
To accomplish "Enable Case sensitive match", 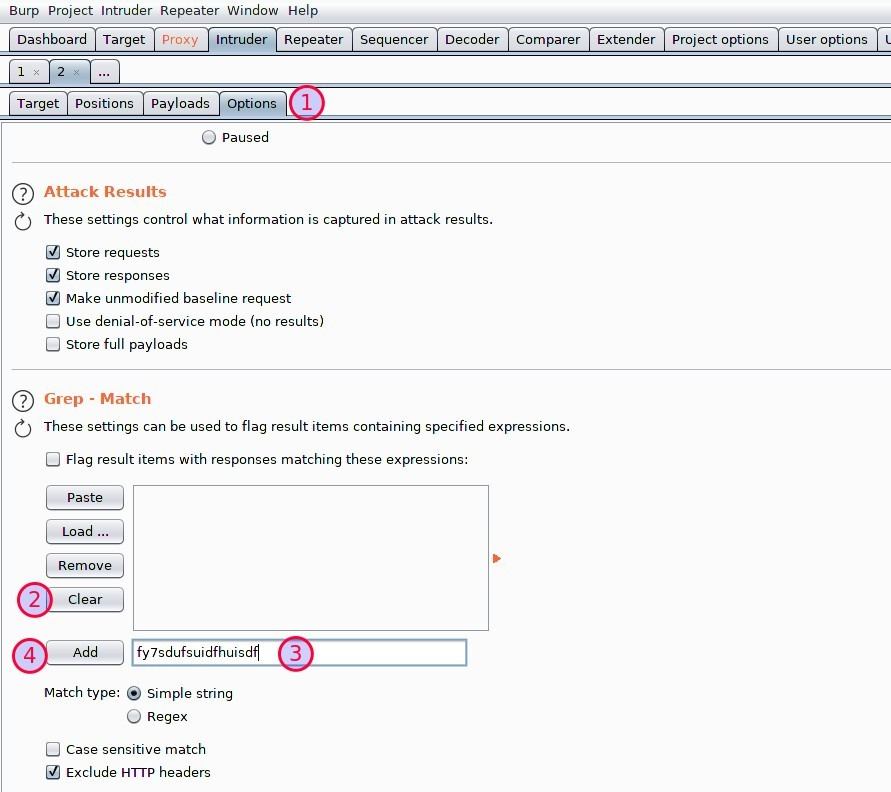I will (x=53, y=749).
